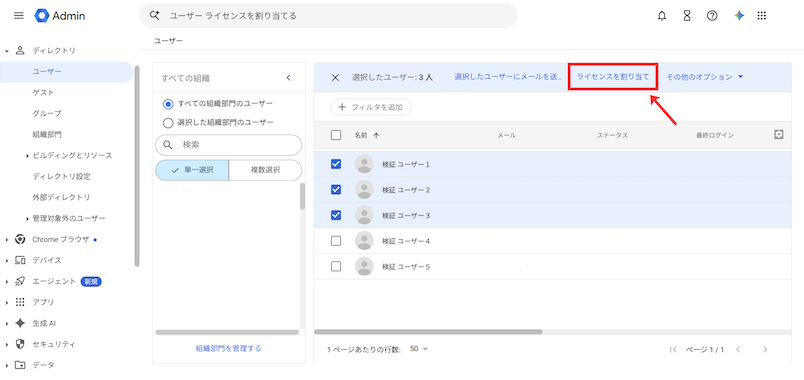Select 選択した組織部門のユーザー radio
The image size is (804, 380).
[x=168, y=123]
